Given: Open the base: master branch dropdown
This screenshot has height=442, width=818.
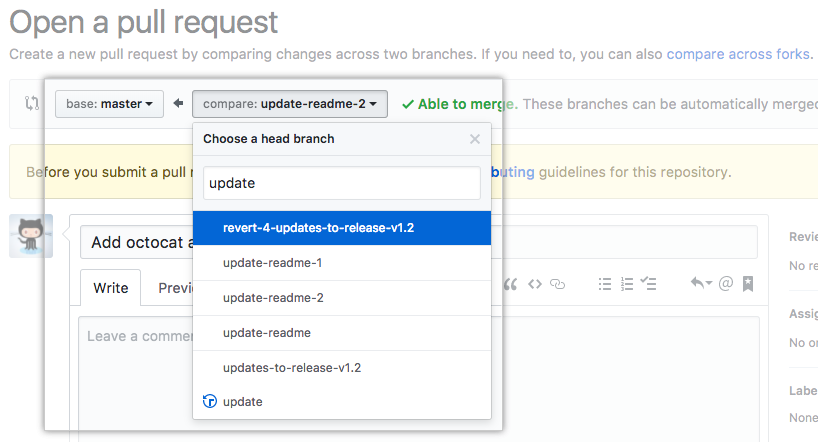Looking at the screenshot, I should coord(109,104).
